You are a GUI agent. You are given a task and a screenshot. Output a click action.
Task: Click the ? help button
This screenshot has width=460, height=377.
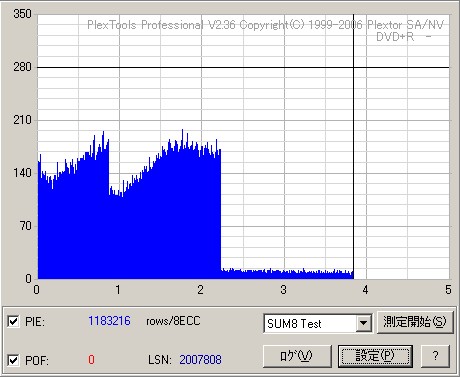click(436, 356)
